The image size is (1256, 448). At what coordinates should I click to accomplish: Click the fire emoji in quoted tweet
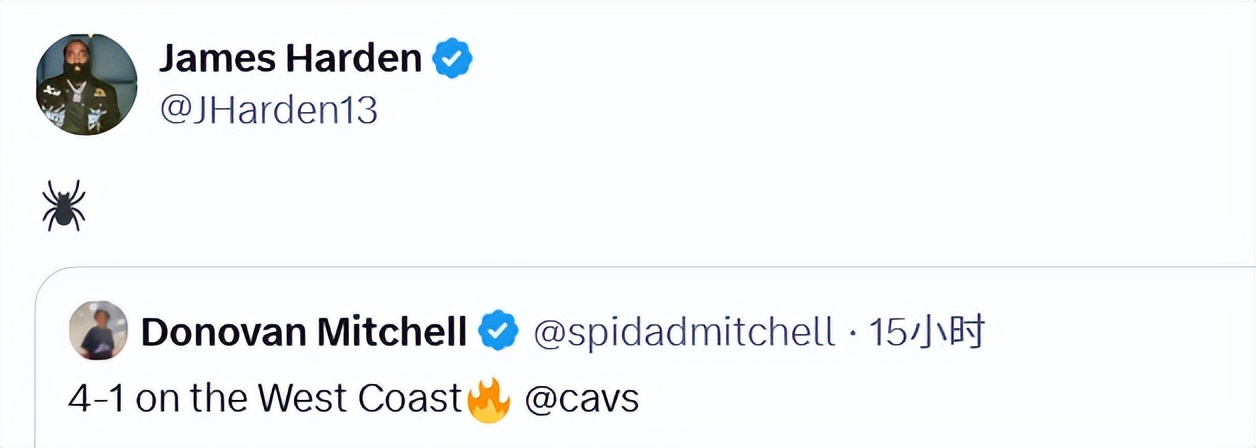pyautogui.click(x=489, y=399)
